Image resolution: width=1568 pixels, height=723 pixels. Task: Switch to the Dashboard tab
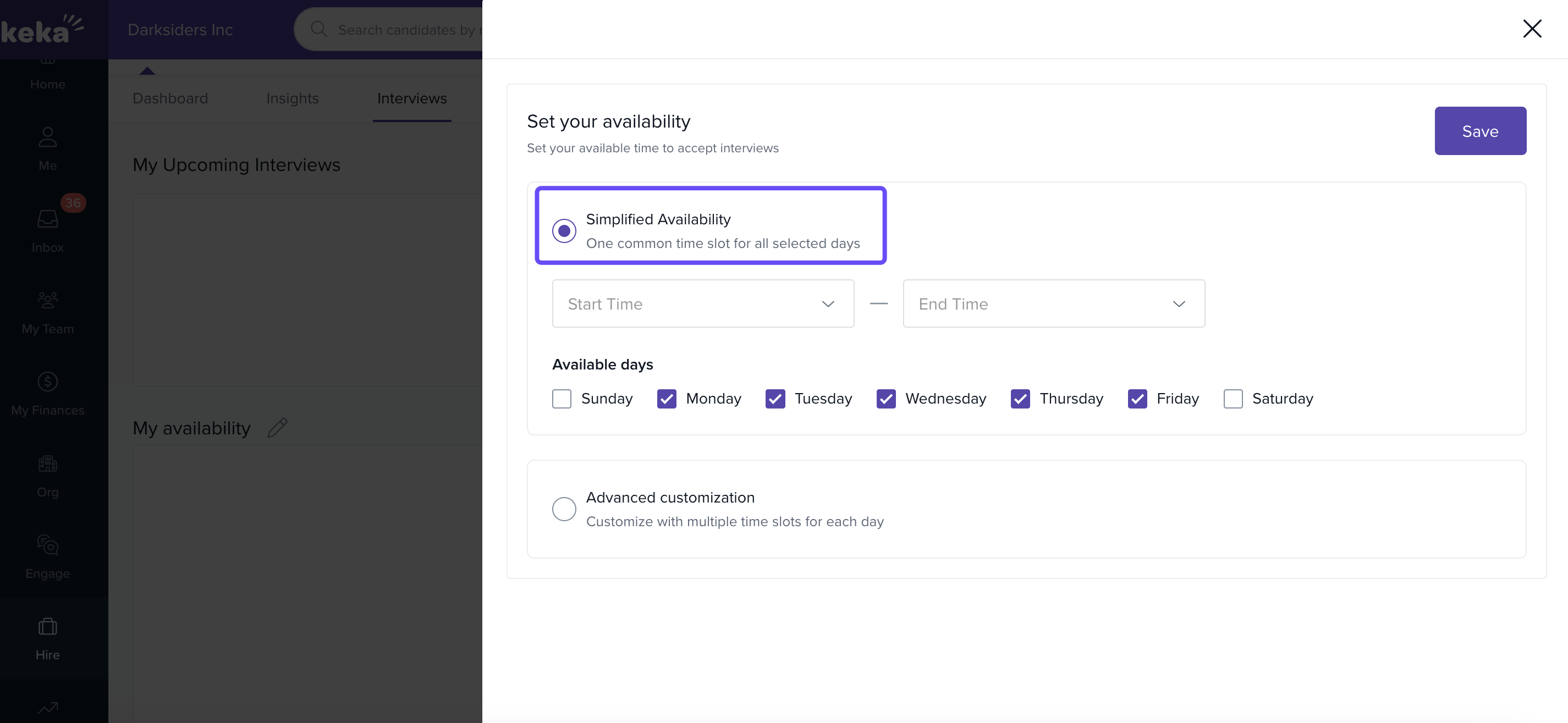[x=170, y=98]
